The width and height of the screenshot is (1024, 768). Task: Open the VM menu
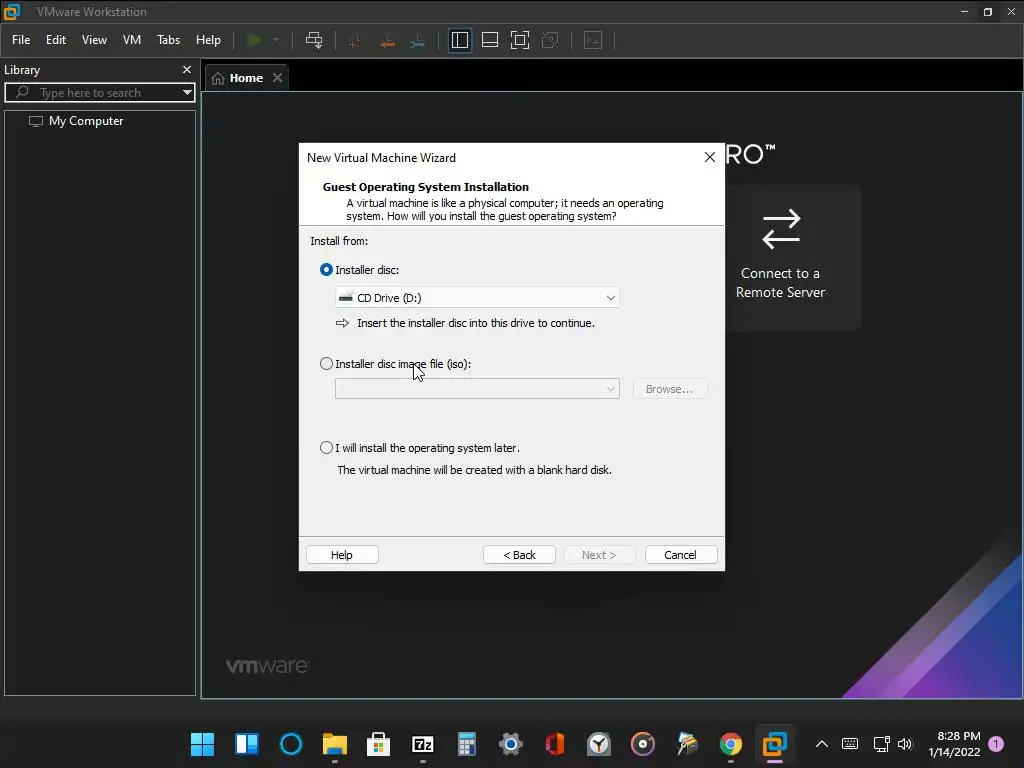(x=132, y=40)
